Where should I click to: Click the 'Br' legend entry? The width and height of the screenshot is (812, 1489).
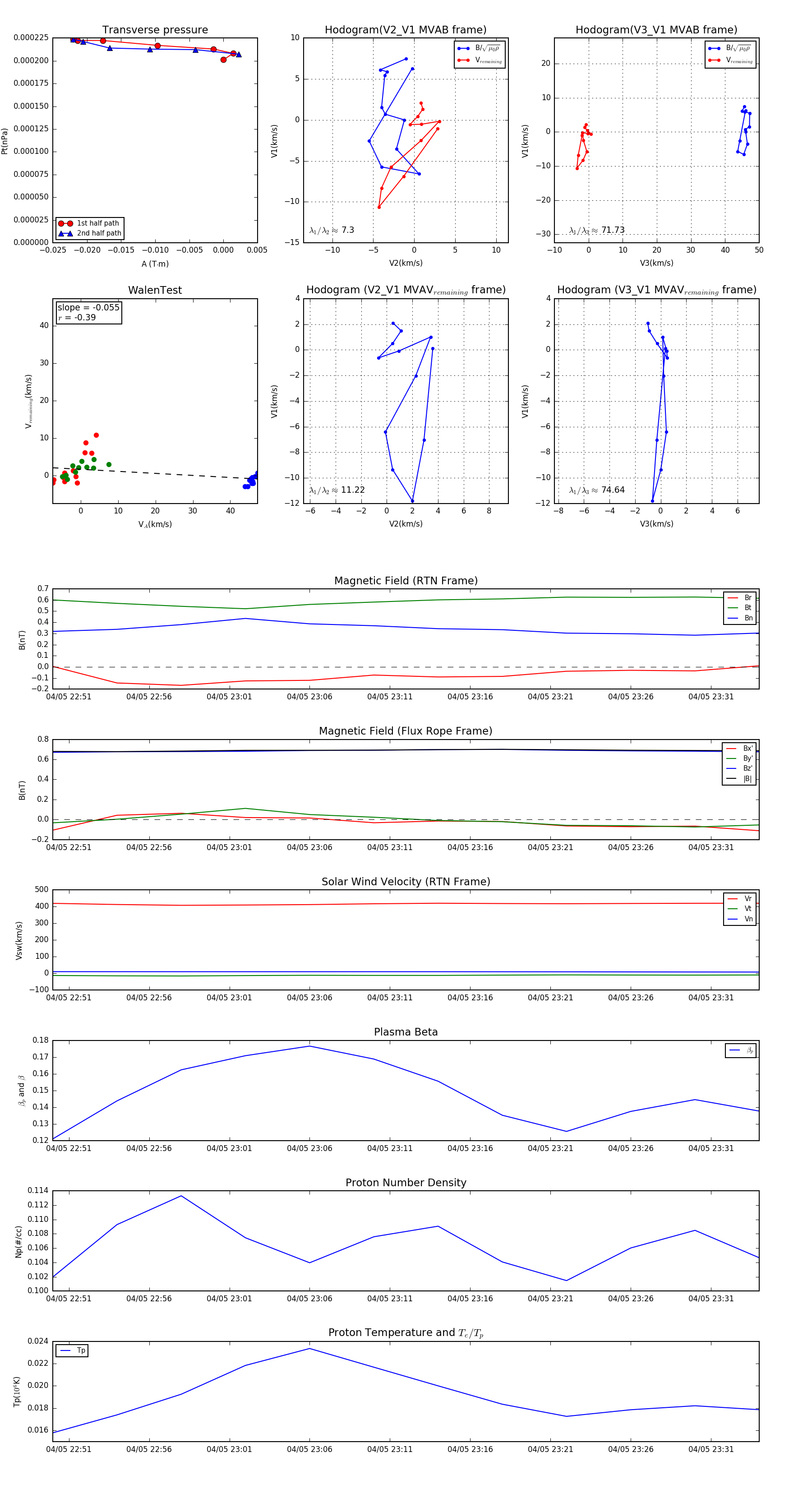tap(740, 598)
